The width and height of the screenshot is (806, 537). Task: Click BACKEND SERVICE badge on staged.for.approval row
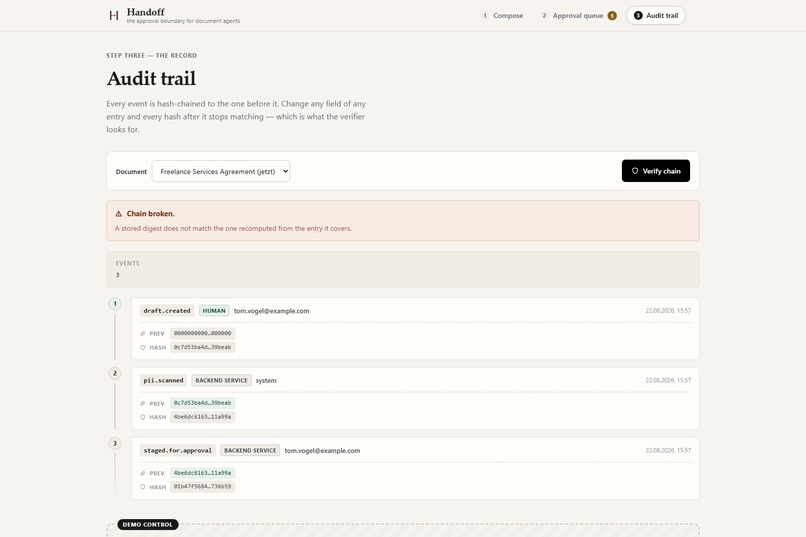point(250,450)
